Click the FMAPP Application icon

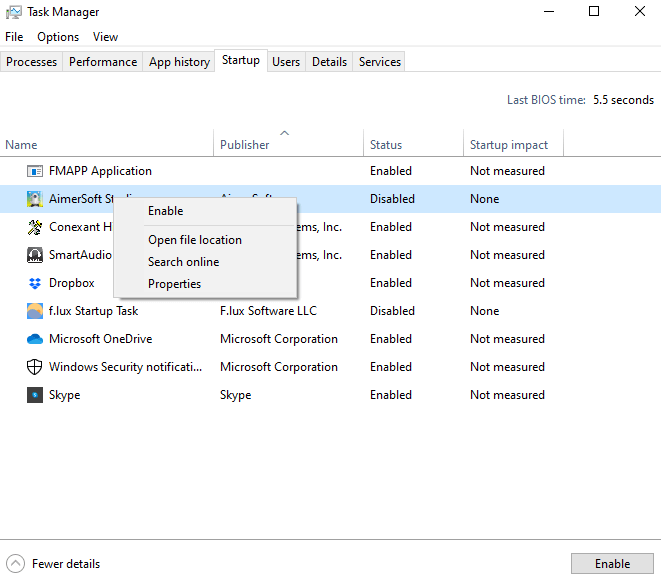click(x=35, y=171)
